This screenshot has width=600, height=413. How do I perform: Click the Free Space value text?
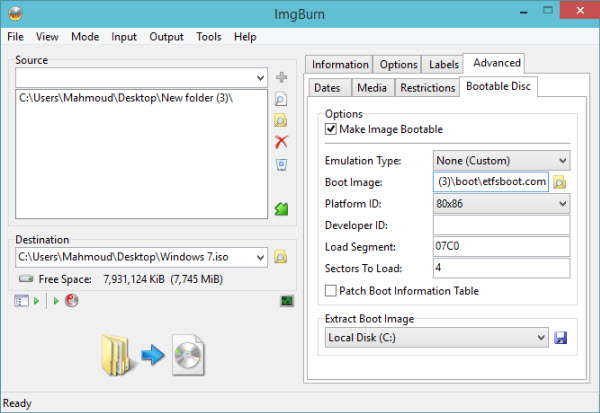(x=163, y=279)
